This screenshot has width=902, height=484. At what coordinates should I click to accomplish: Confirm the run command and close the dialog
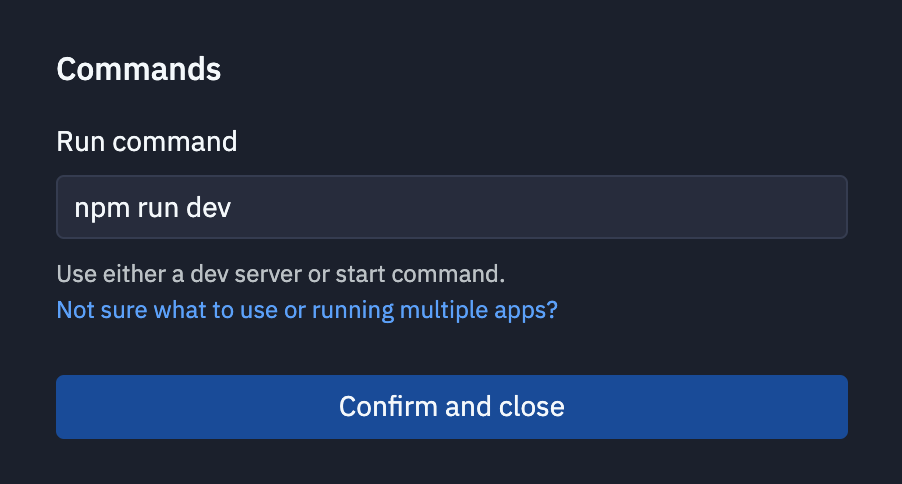452,407
